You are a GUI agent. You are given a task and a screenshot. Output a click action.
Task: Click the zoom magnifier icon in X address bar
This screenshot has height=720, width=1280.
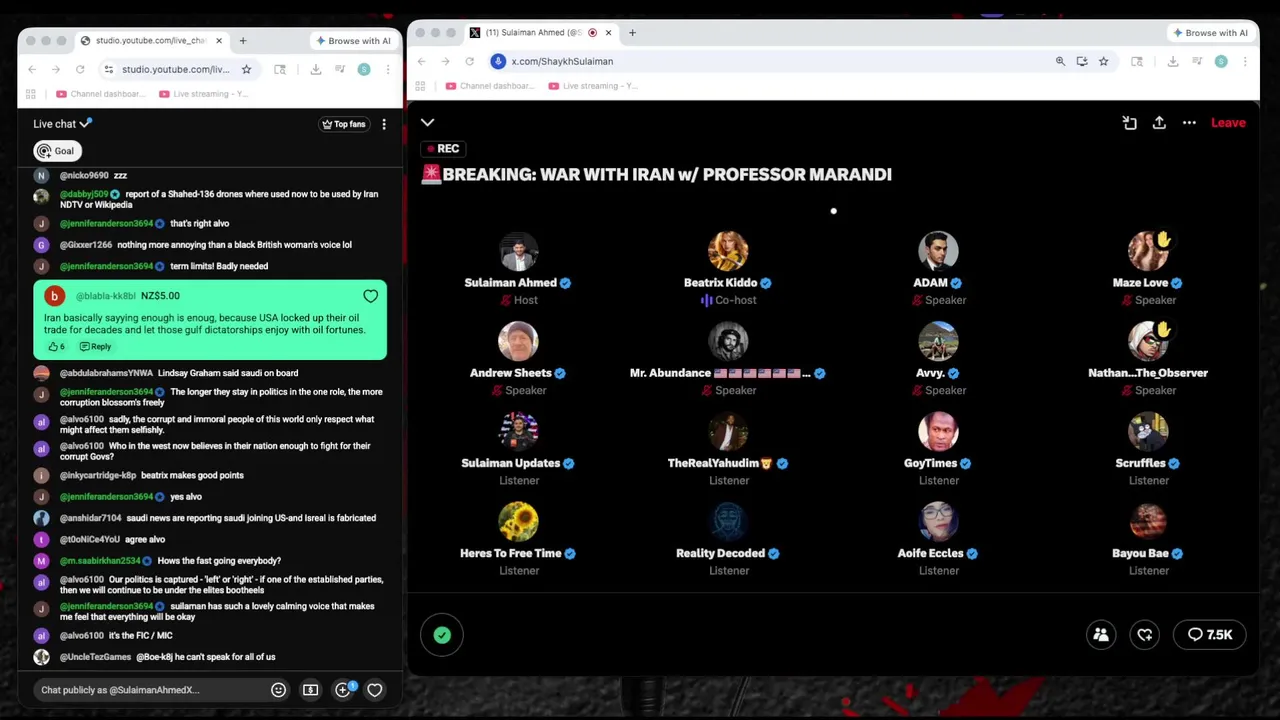pos(1060,61)
